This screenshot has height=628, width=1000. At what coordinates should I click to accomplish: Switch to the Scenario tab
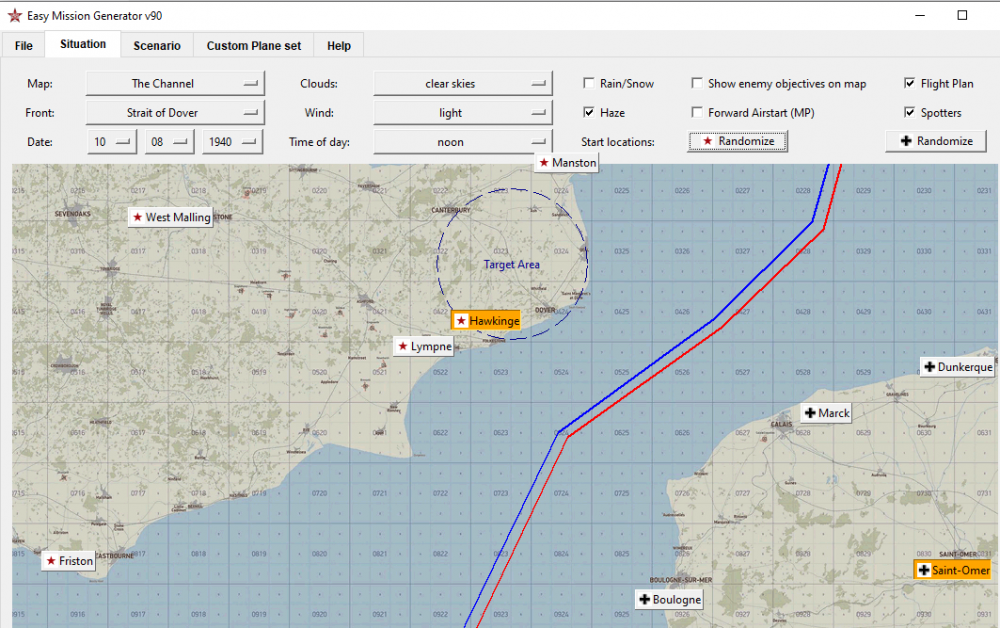(x=157, y=46)
